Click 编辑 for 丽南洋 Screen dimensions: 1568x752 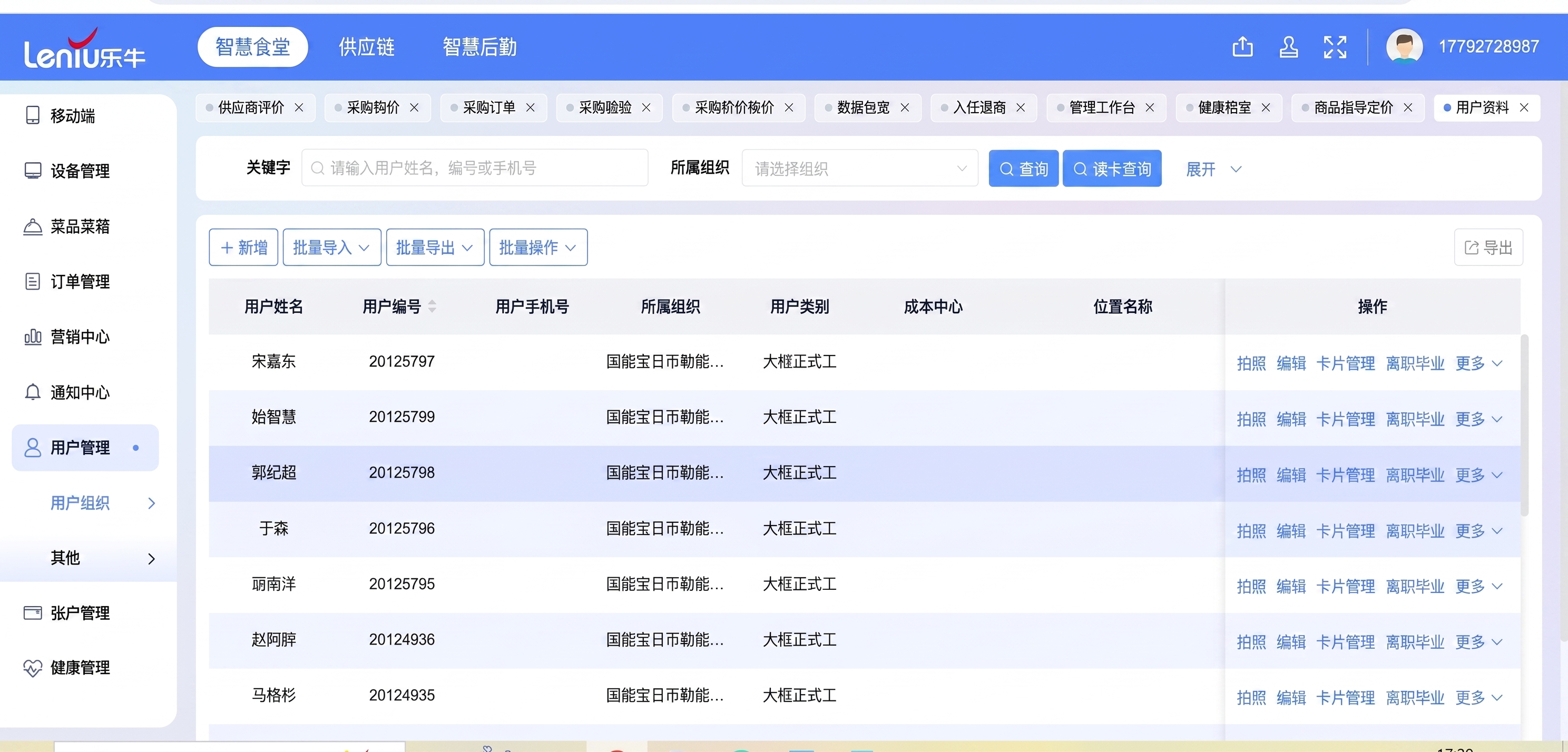click(x=1291, y=586)
